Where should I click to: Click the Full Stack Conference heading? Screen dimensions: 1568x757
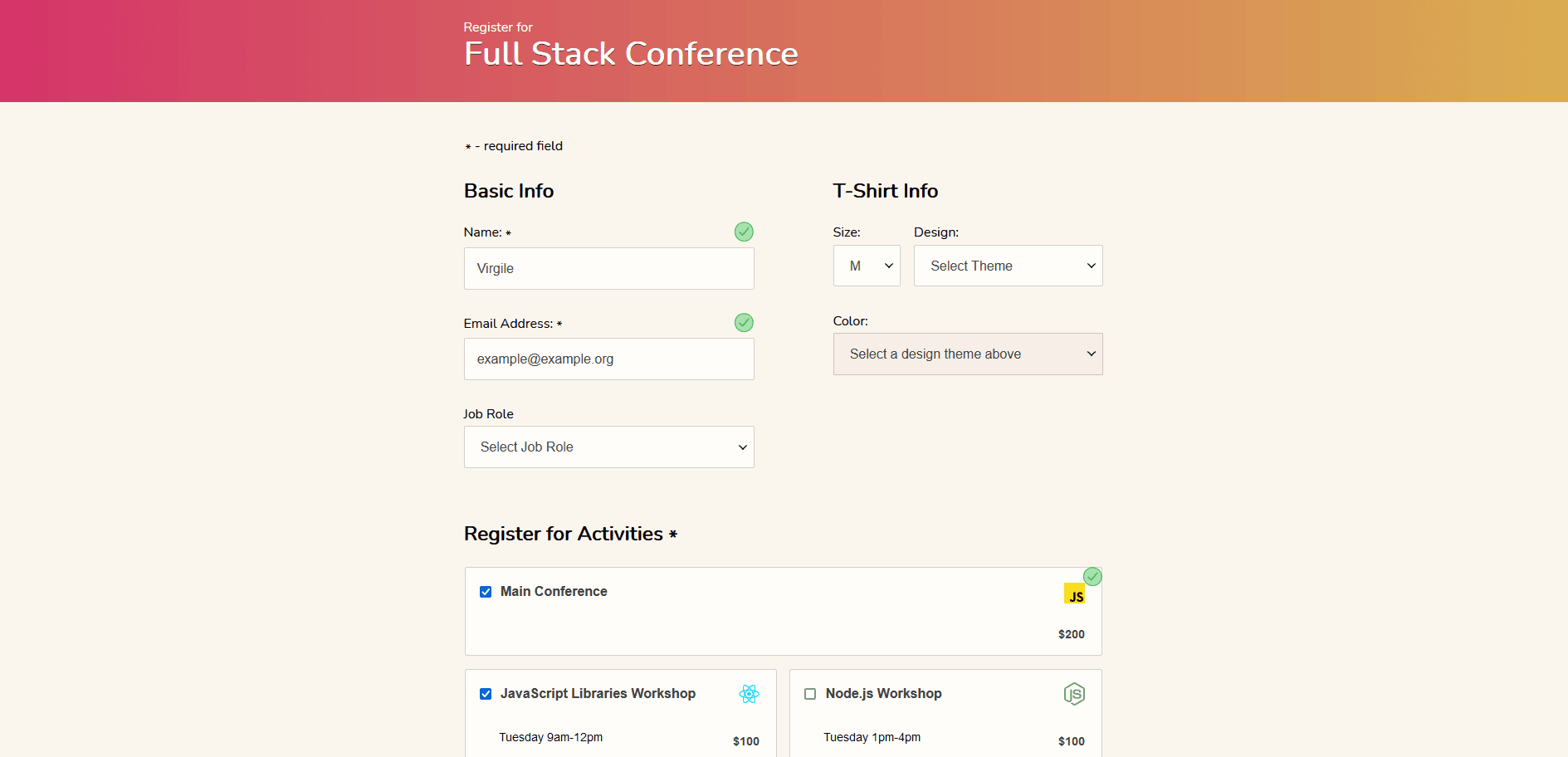point(630,54)
